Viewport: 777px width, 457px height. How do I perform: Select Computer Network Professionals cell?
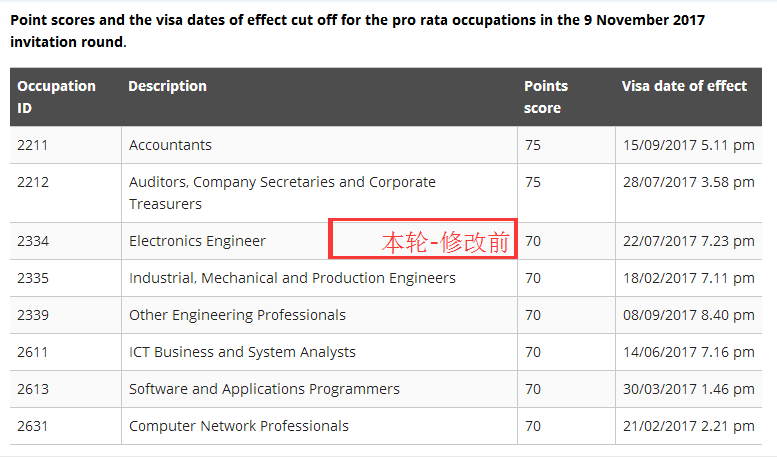239,426
